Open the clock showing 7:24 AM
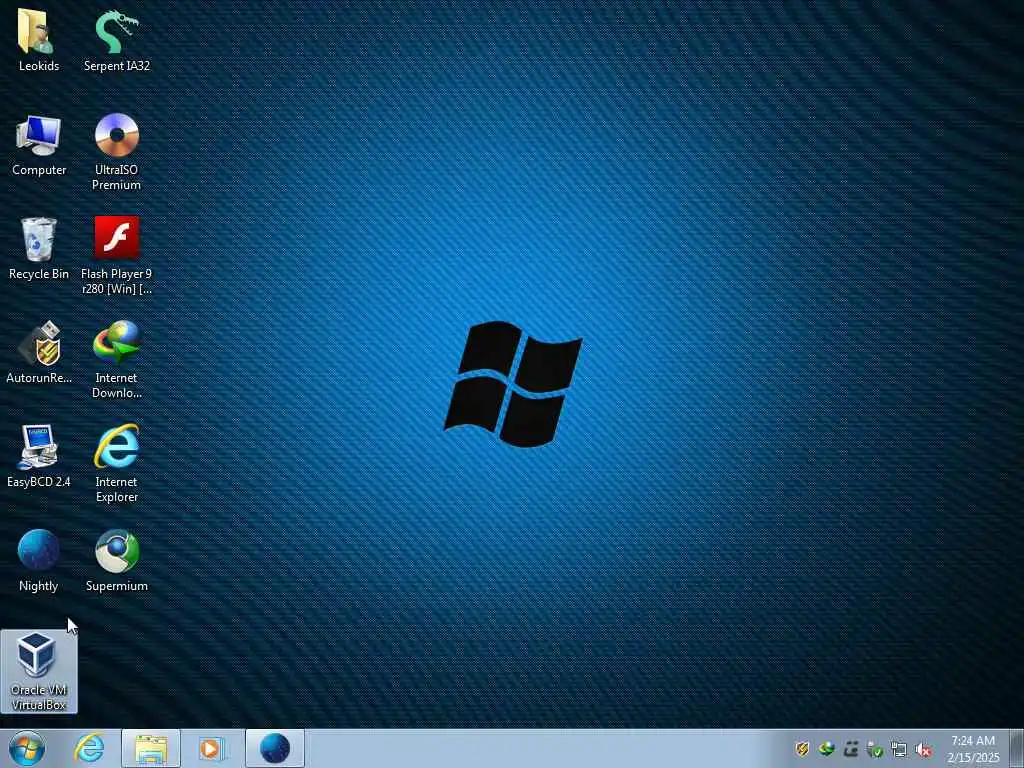This screenshot has width=1024, height=768. pos(973,749)
